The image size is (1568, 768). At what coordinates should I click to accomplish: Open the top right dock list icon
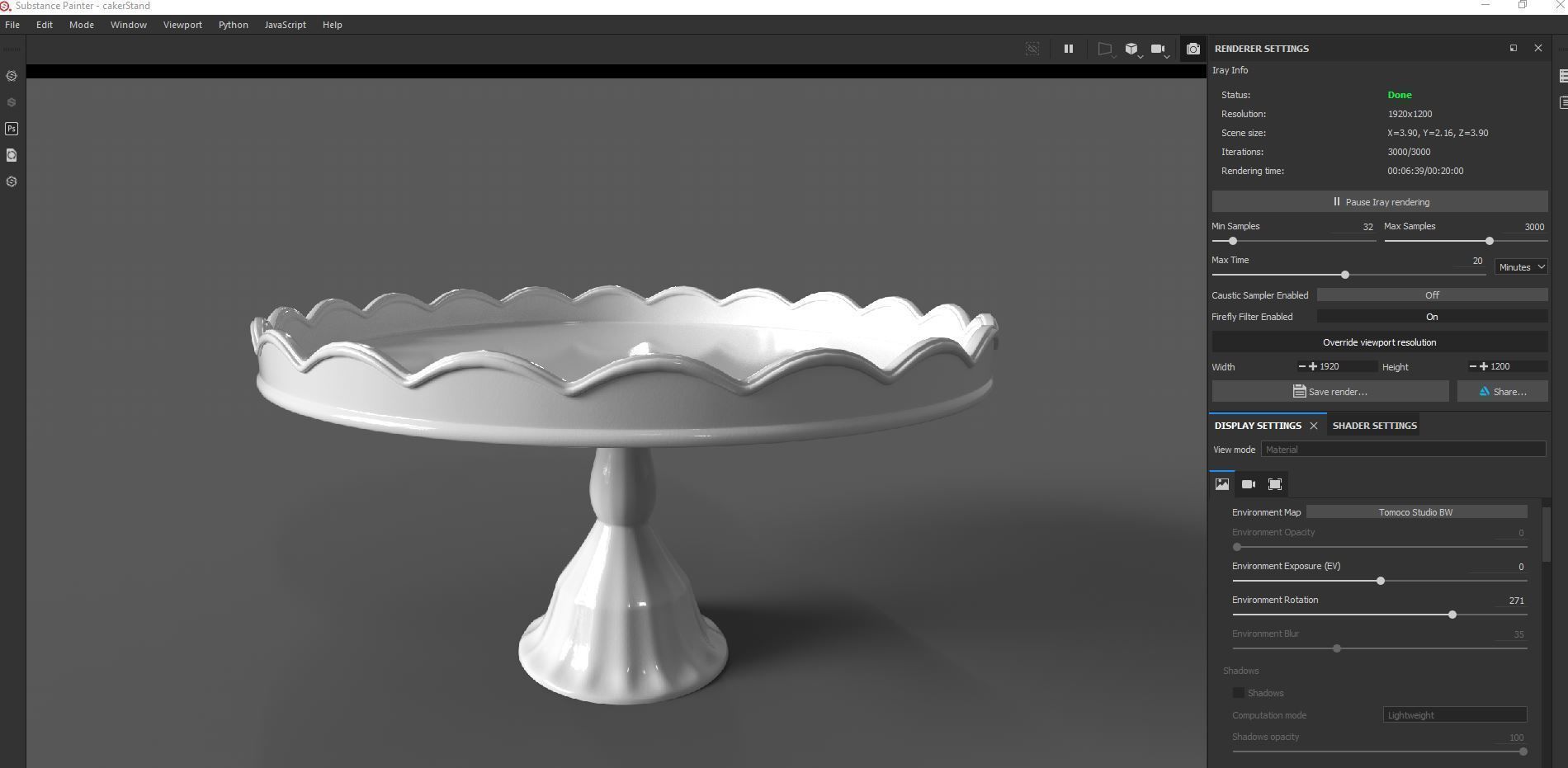coord(1563,76)
